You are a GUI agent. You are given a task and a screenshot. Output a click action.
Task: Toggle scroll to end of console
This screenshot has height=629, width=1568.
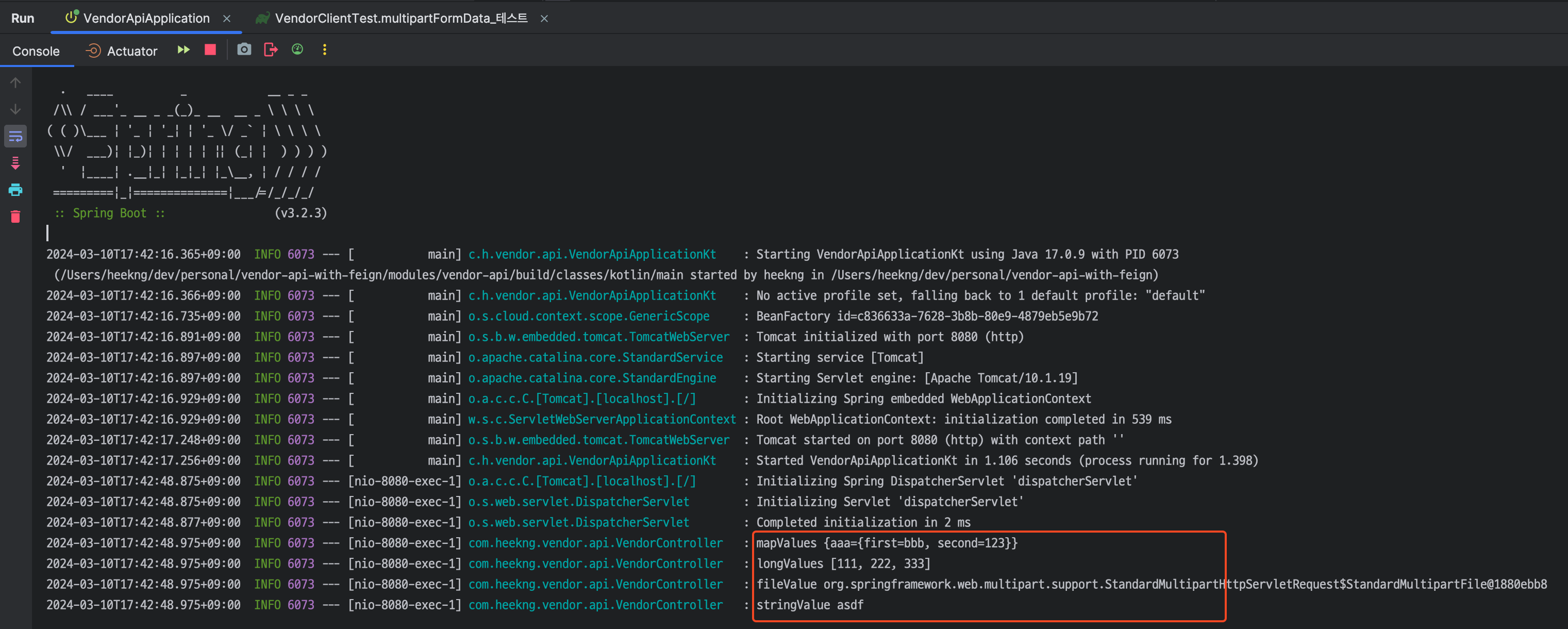pos(15,163)
